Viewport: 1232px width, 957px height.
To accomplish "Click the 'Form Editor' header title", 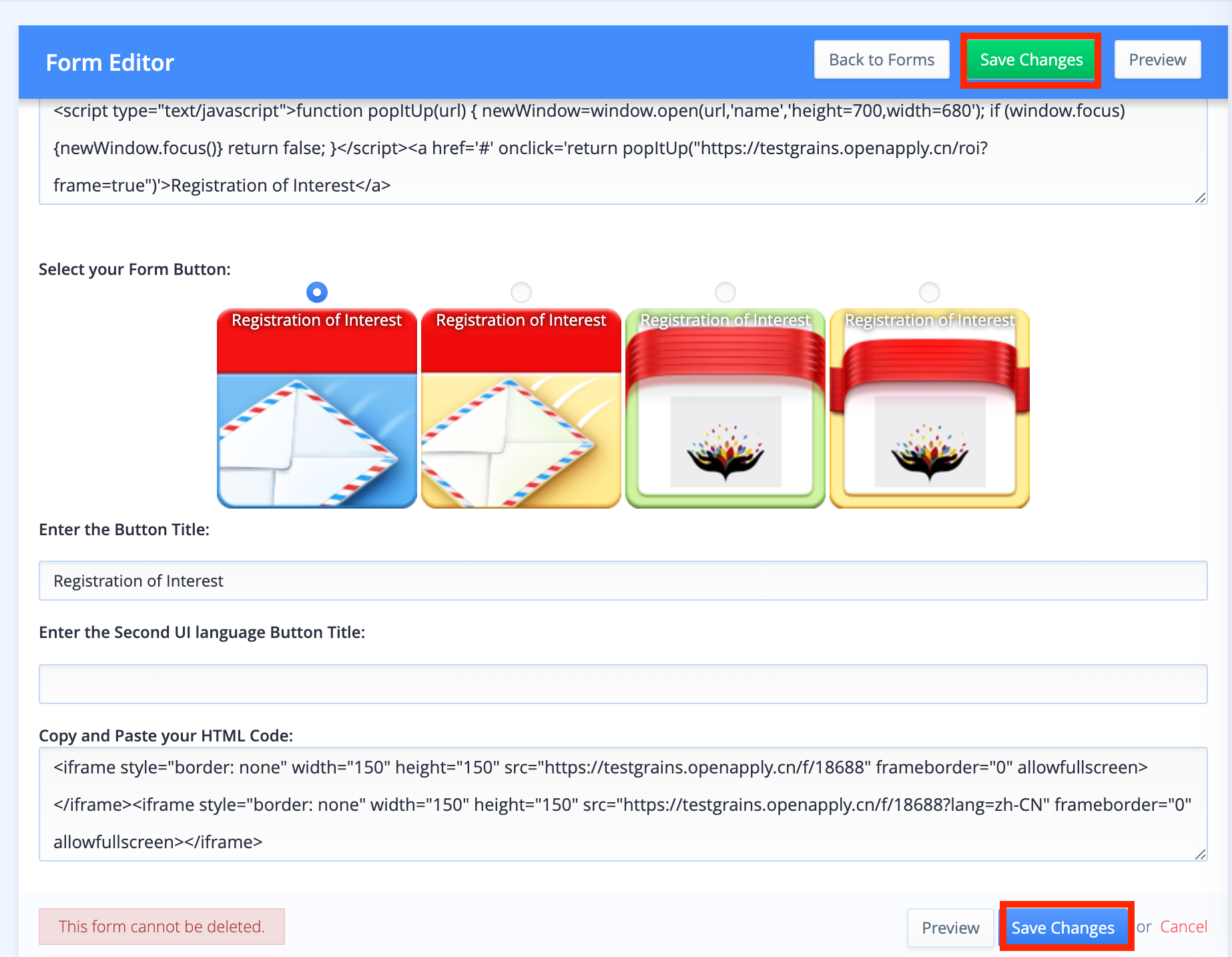I will [x=110, y=63].
